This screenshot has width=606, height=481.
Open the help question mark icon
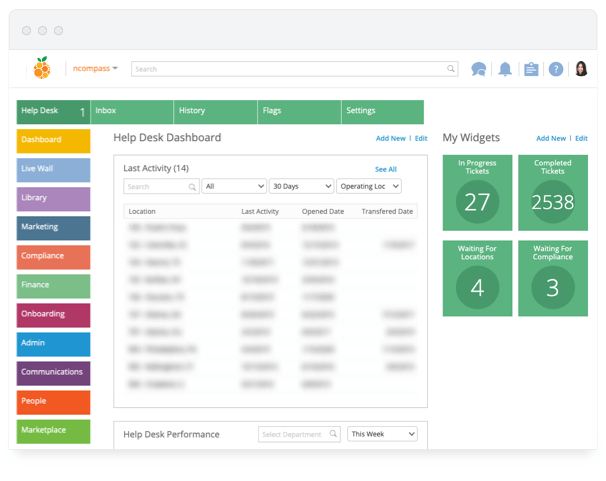pos(556,70)
